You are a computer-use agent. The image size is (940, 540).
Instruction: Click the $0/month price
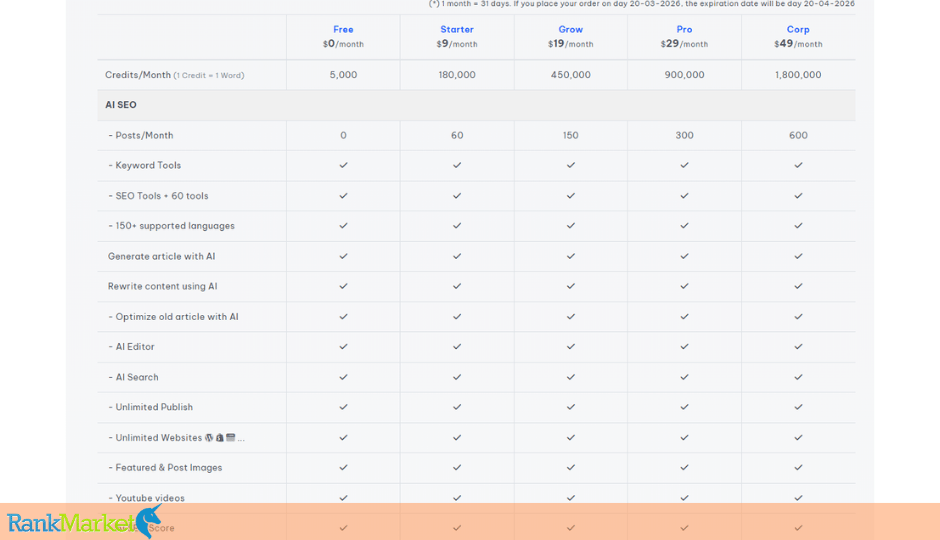[343, 44]
